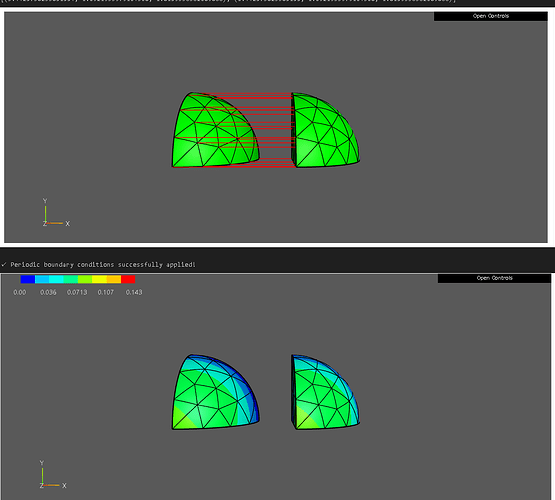
Task: Click the yellow colorbar segment
Action: pyautogui.click(x=99, y=280)
